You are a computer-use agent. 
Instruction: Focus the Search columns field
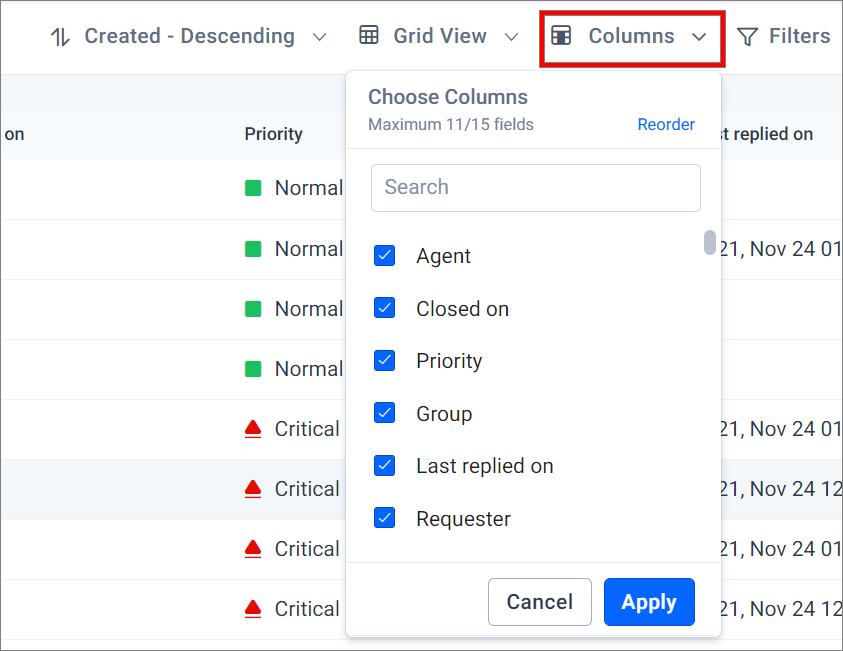535,188
